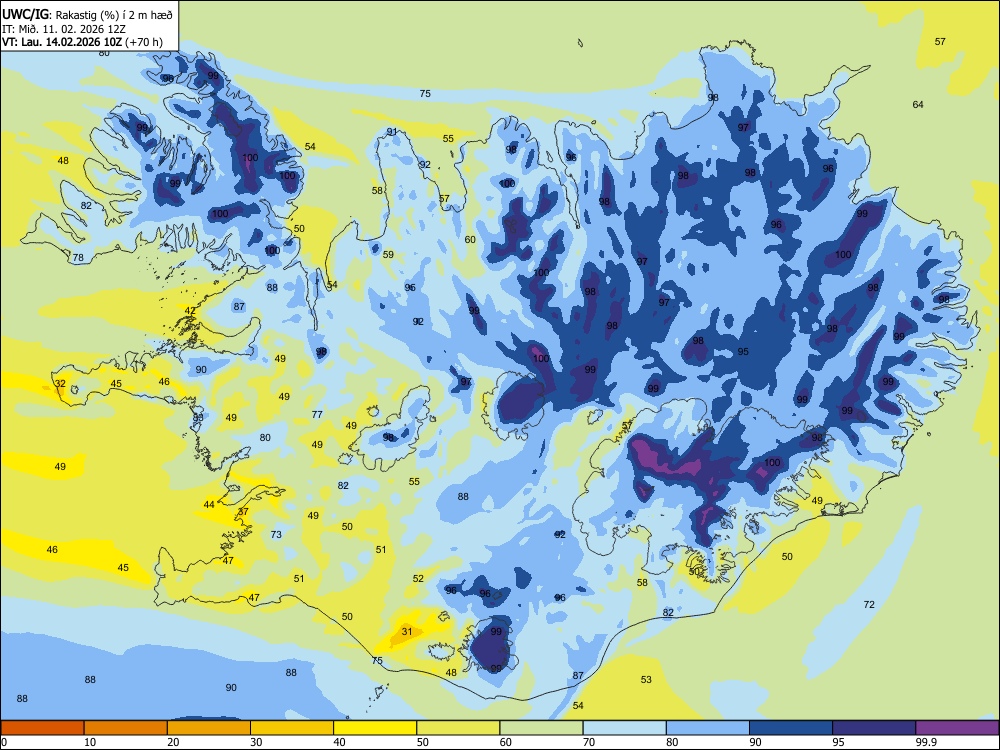Click the '59' humidity value on map
The image size is (1000, 750).
(388, 254)
